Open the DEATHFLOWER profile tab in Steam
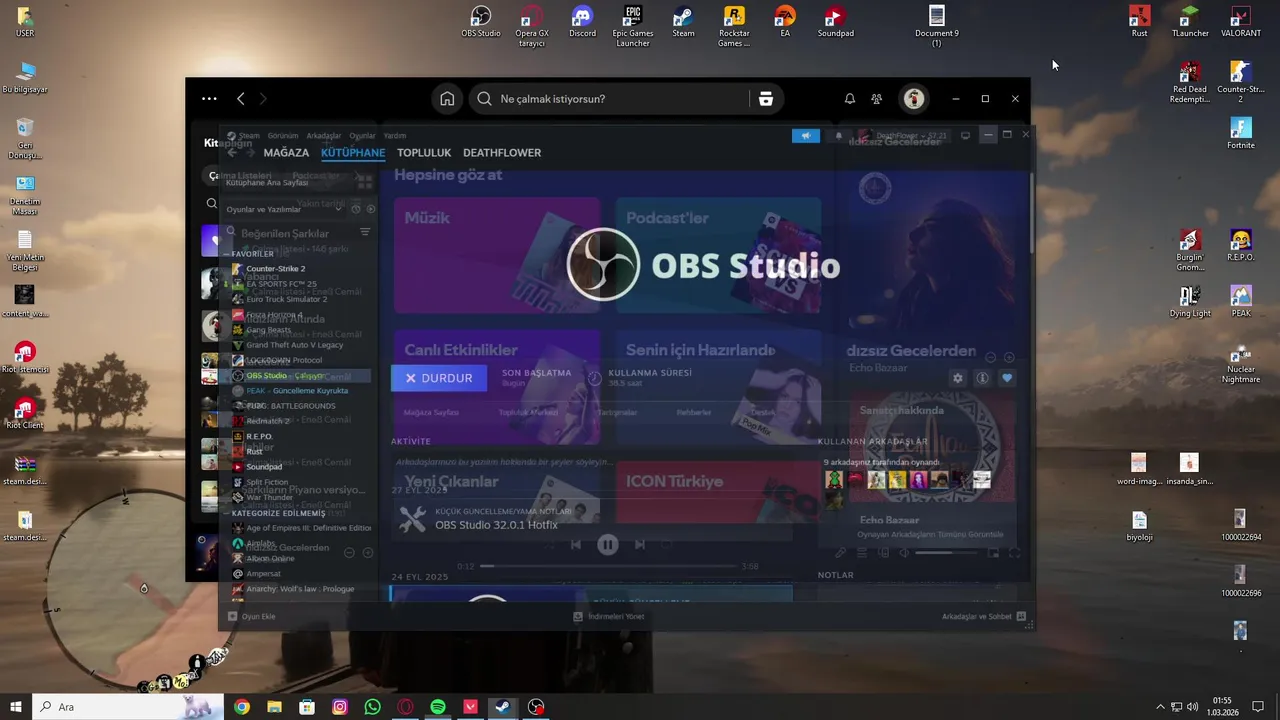This screenshot has width=1280, height=720. 502,153
